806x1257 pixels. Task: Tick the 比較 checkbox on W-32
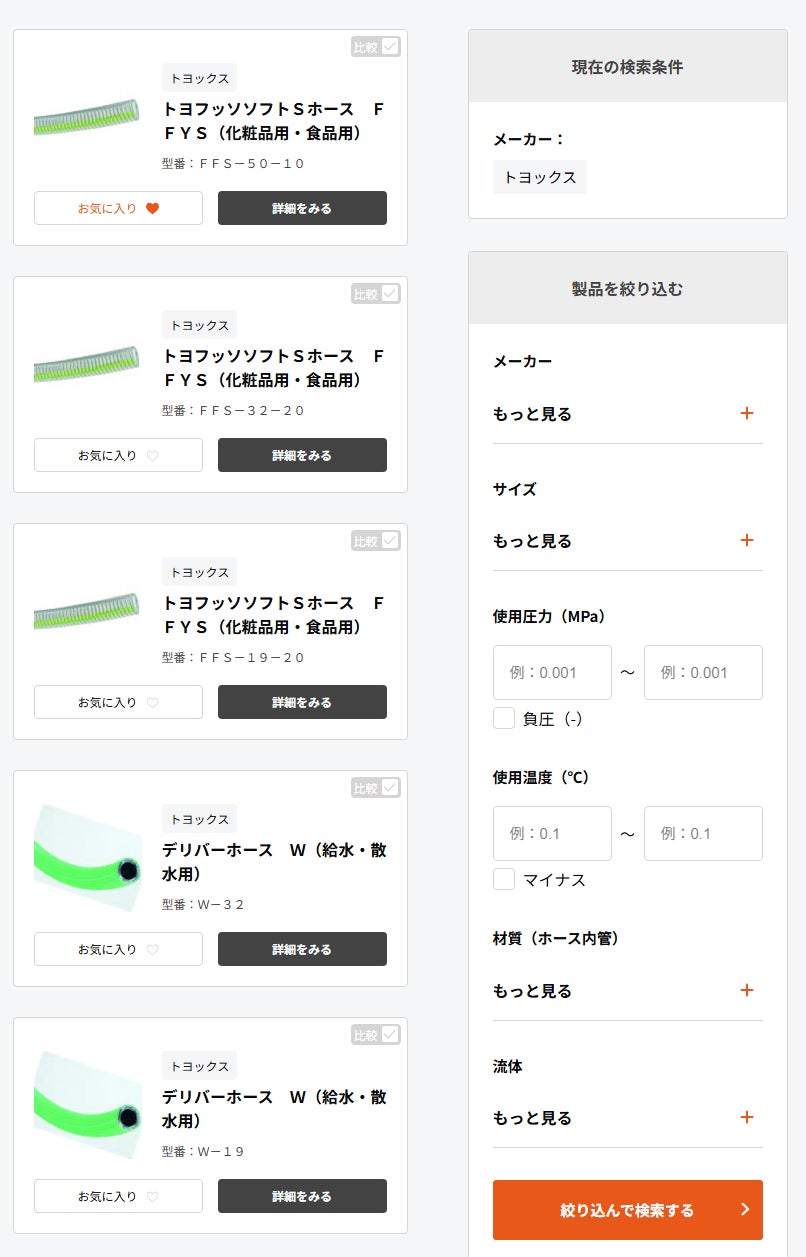pos(390,788)
